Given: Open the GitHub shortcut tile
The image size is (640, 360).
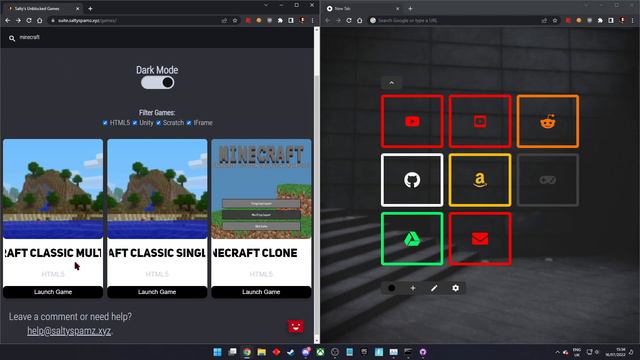Looking at the screenshot, I should tap(412, 180).
